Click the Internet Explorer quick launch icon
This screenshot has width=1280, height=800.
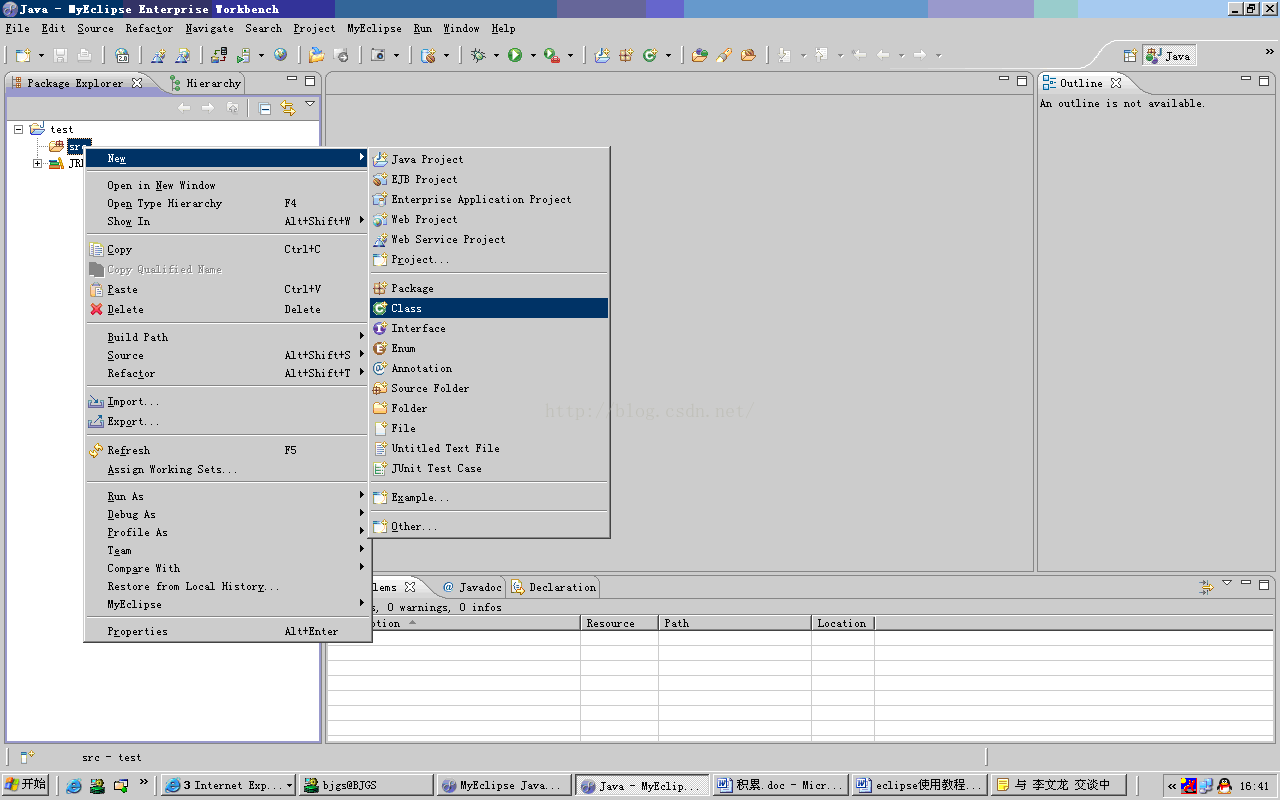coord(74,785)
